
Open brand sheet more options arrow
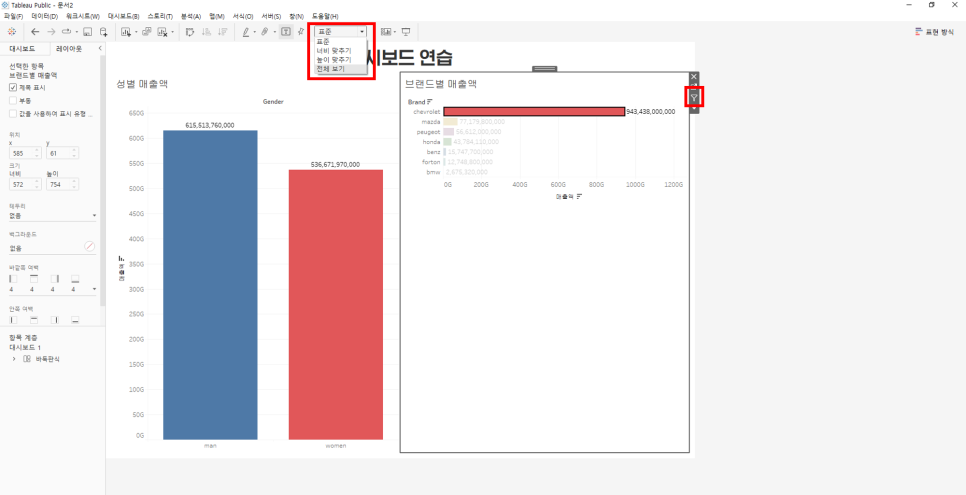point(694,109)
